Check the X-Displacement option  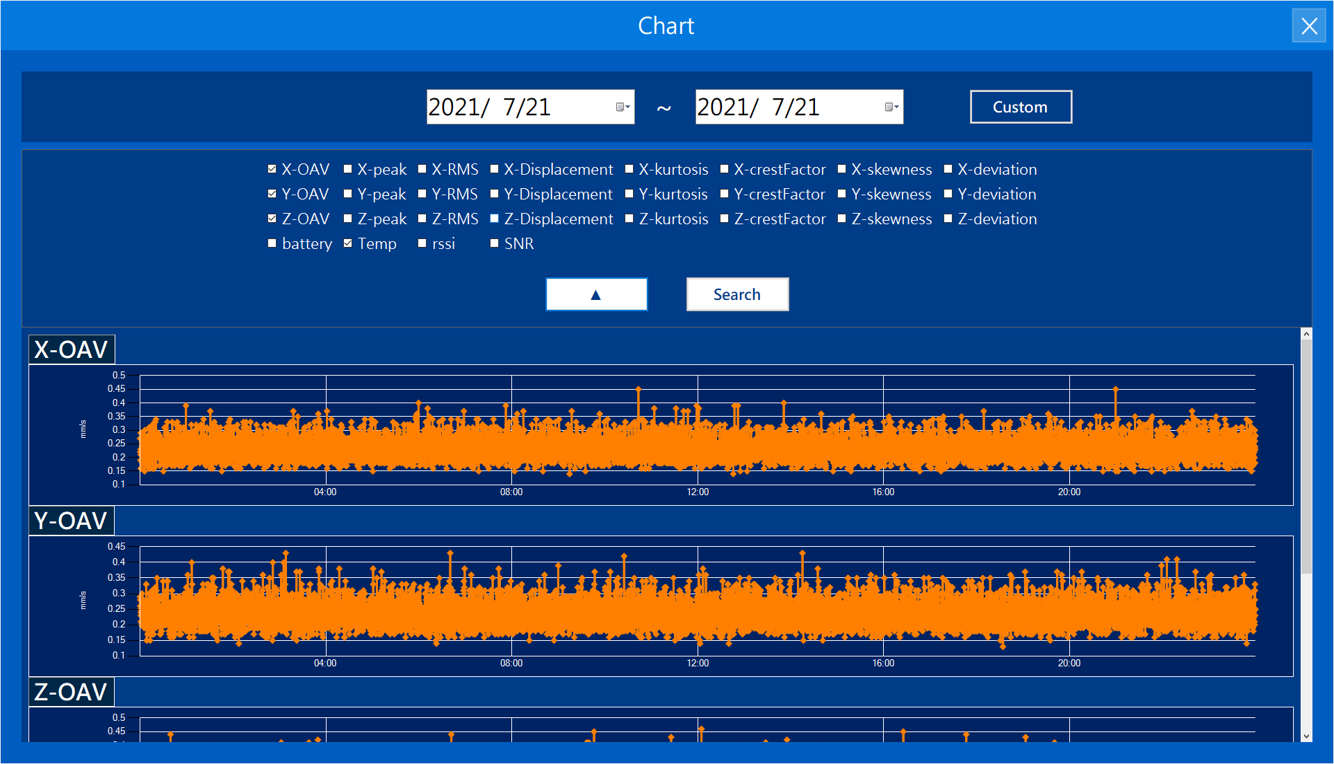(x=494, y=169)
